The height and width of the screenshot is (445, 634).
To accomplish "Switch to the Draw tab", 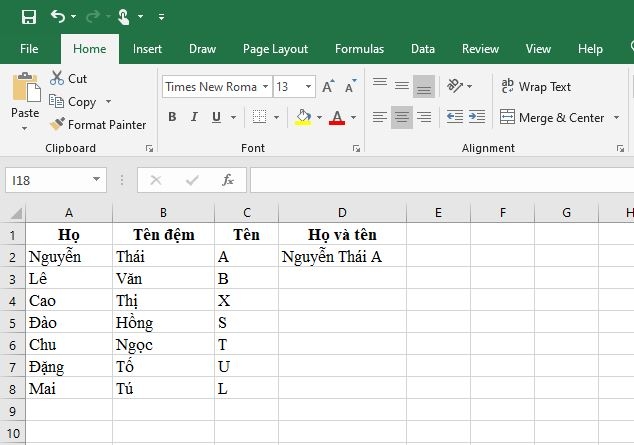I will click(x=203, y=49).
